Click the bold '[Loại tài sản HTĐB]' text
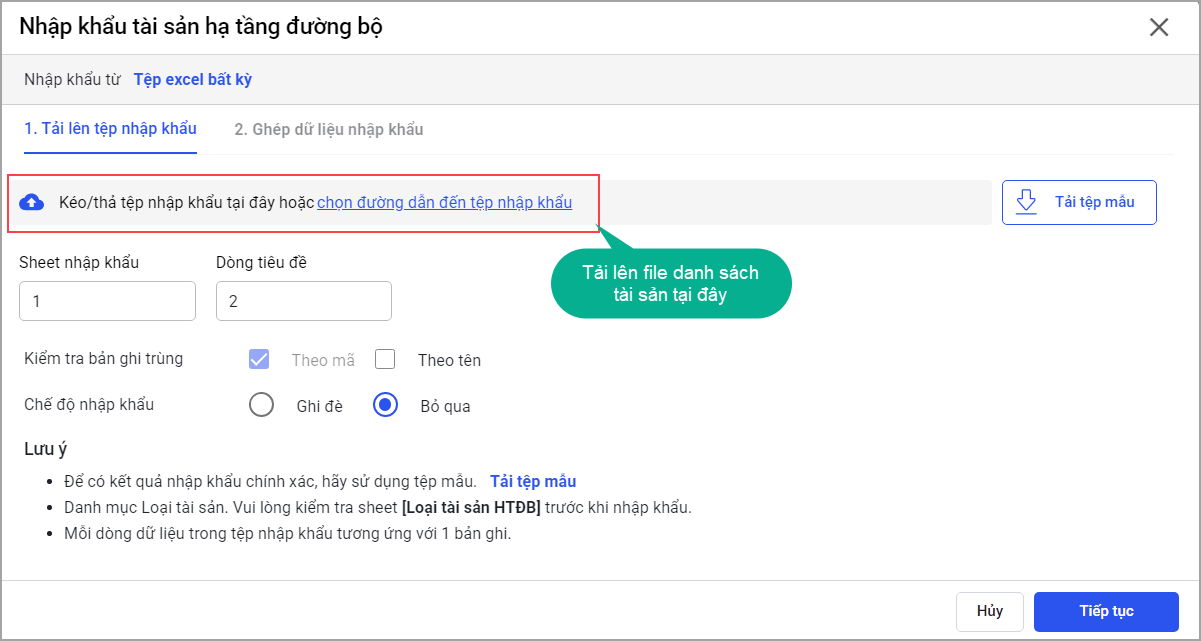This screenshot has height=641, width=1201. (x=464, y=507)
